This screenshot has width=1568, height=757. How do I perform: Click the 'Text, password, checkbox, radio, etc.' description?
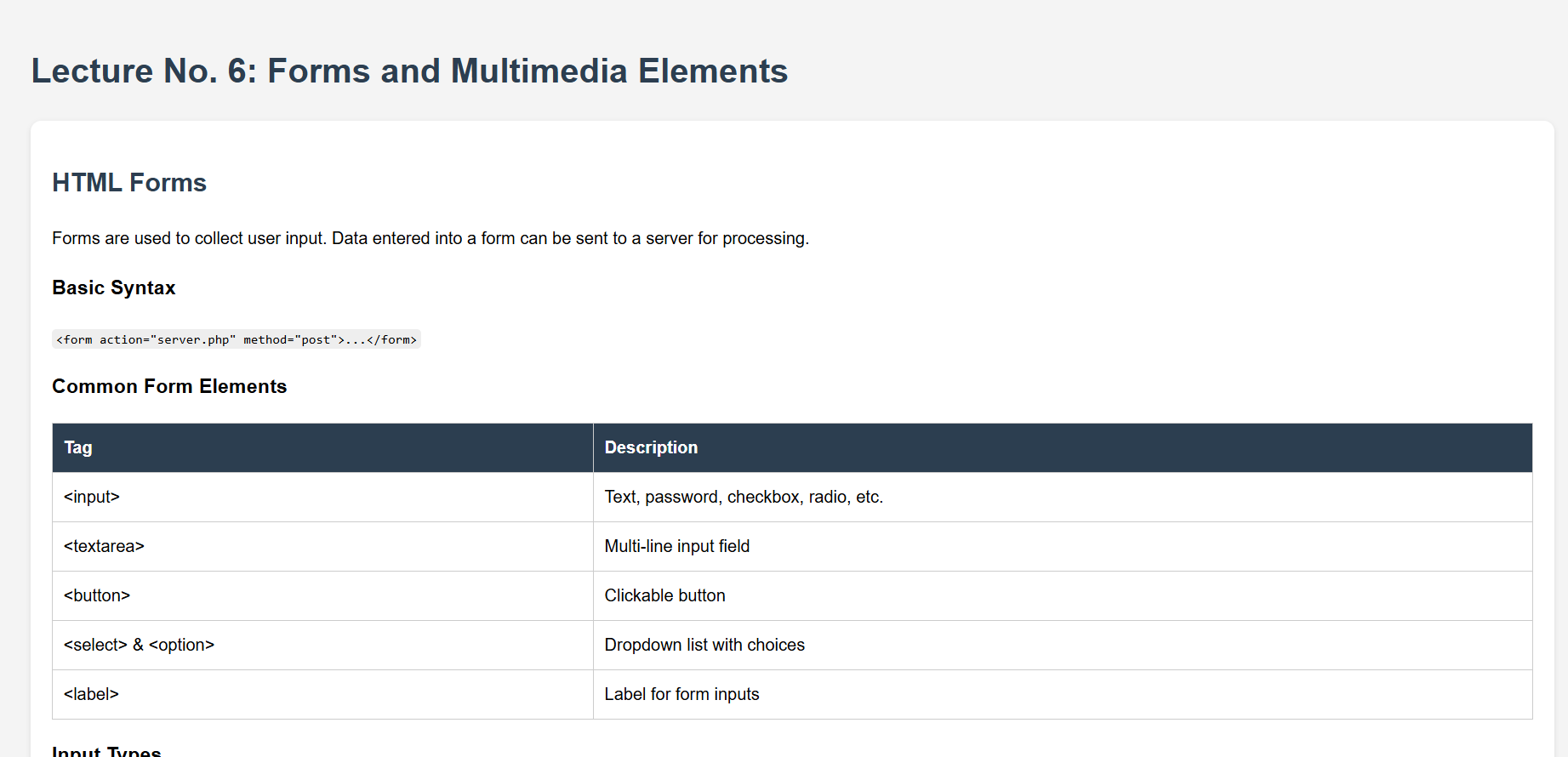point(744,498)
